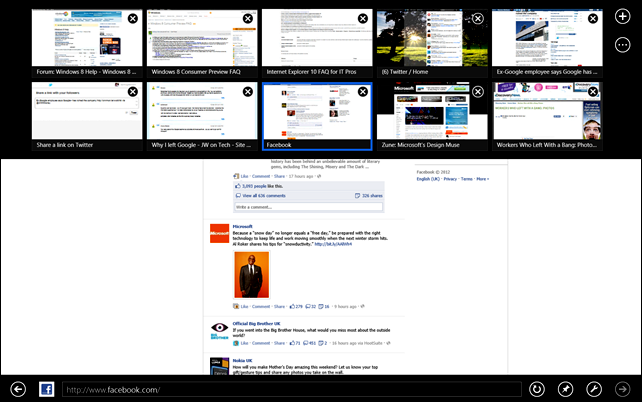
Task: Close the Zune: Microsoft's Design Muse tab
Action: click(x=478, y=92)
